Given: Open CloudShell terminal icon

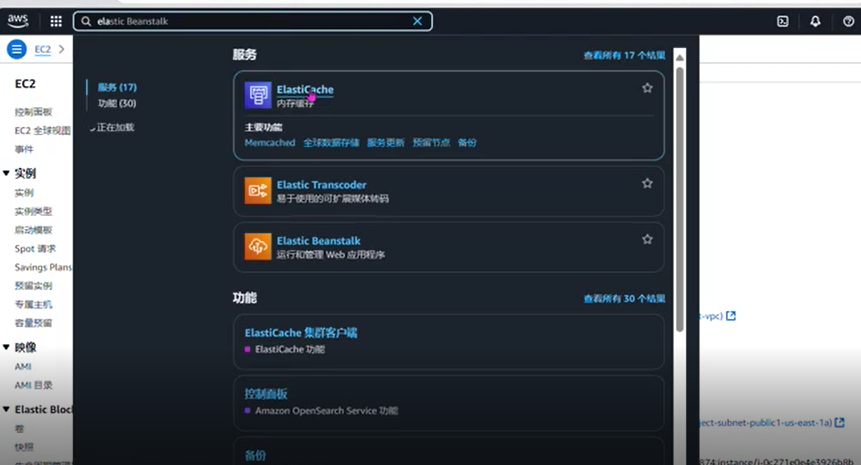Looking at the screenshot, I should pos(782,21).
